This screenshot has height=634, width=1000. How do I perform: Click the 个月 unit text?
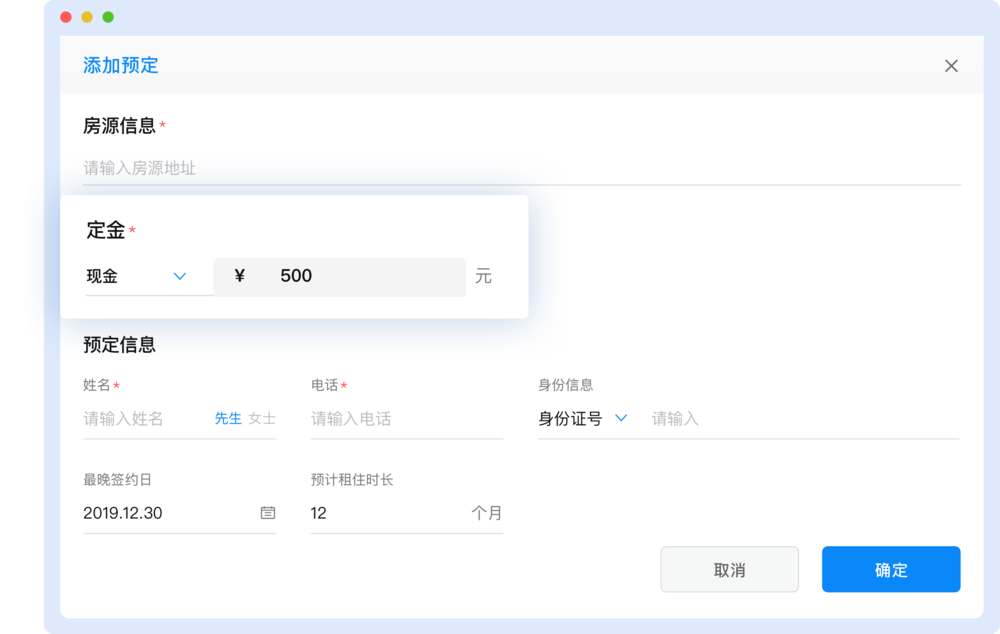click(x=487, y=513)
